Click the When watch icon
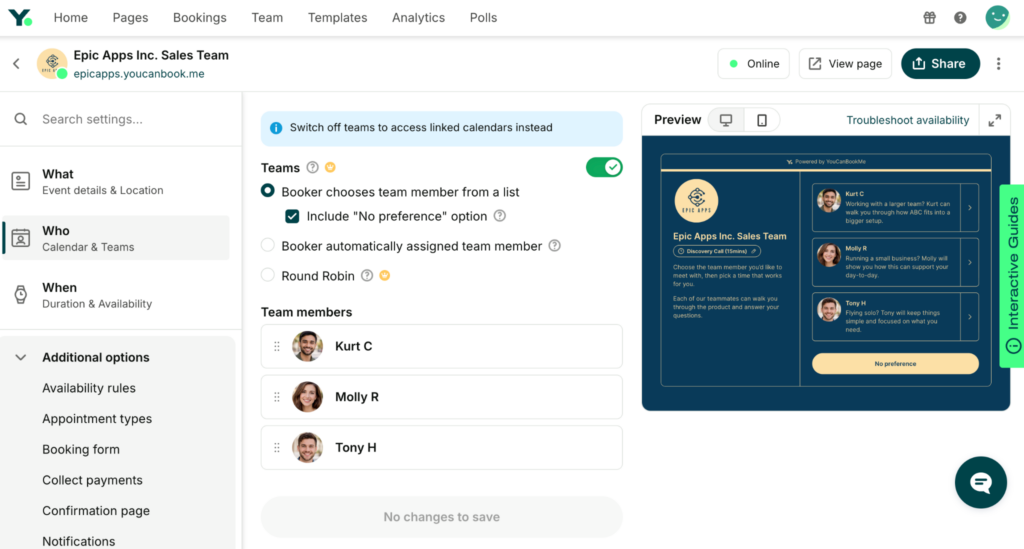This screenshot has width=1024, height=549. click(x=21, y=294)
